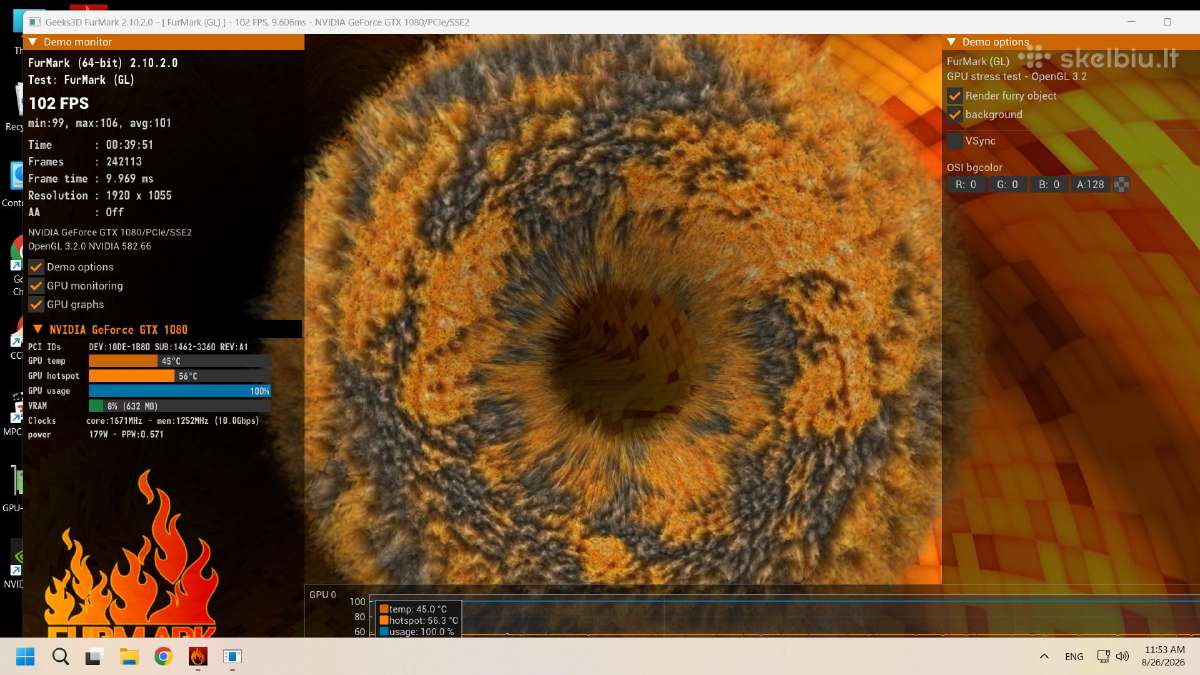1200x675 pixels.
Task: Collapse the NVIDIA GeForce GTX 1080 section
Action: click(38, 329)
